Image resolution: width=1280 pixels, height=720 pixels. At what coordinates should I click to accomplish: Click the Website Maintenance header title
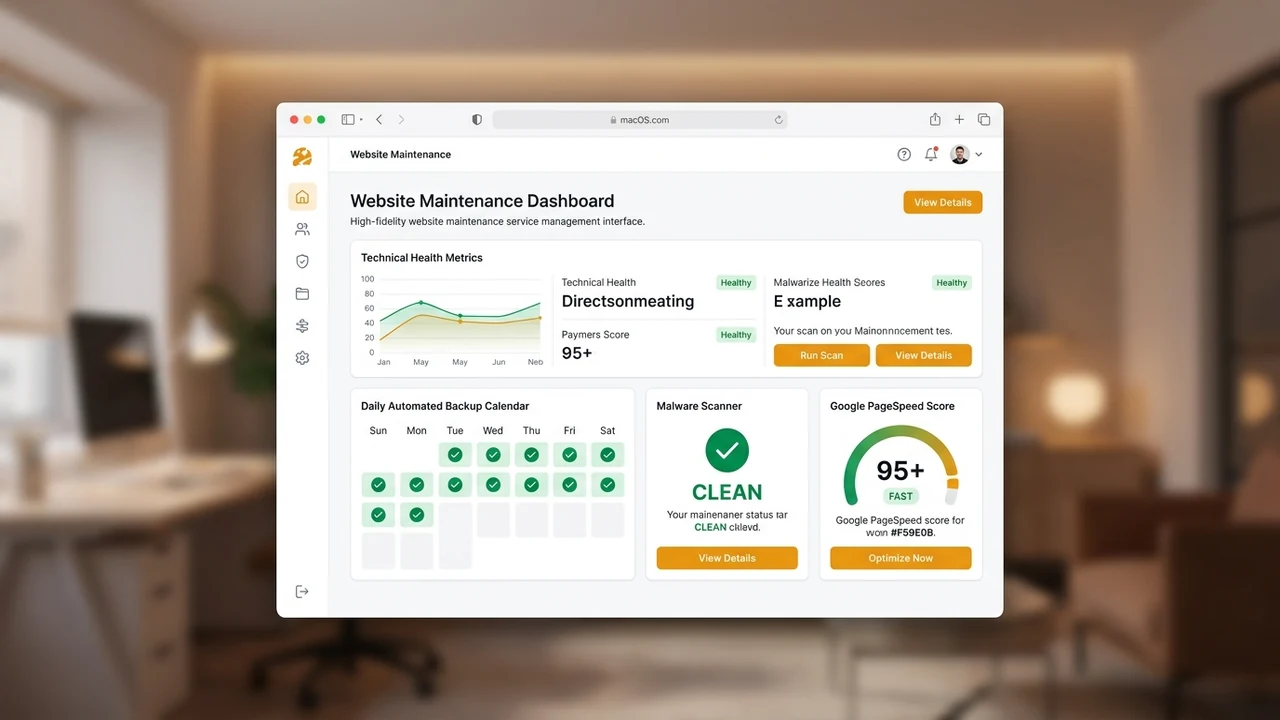pyautogui.click(x=400, y=155)
